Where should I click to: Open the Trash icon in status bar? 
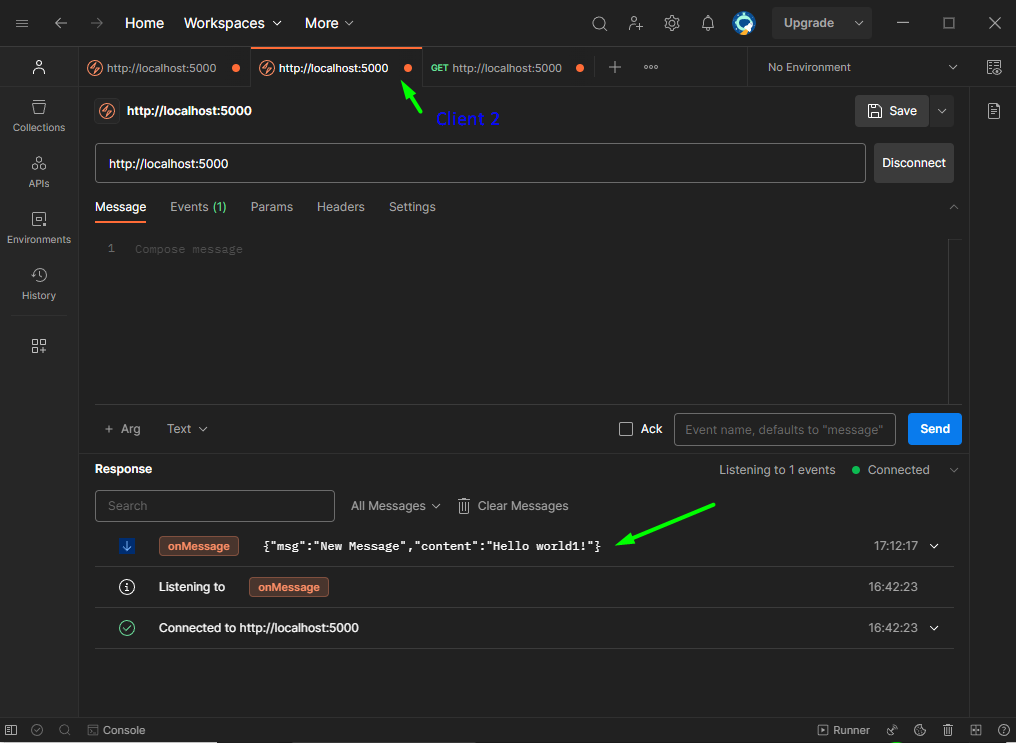947,730
